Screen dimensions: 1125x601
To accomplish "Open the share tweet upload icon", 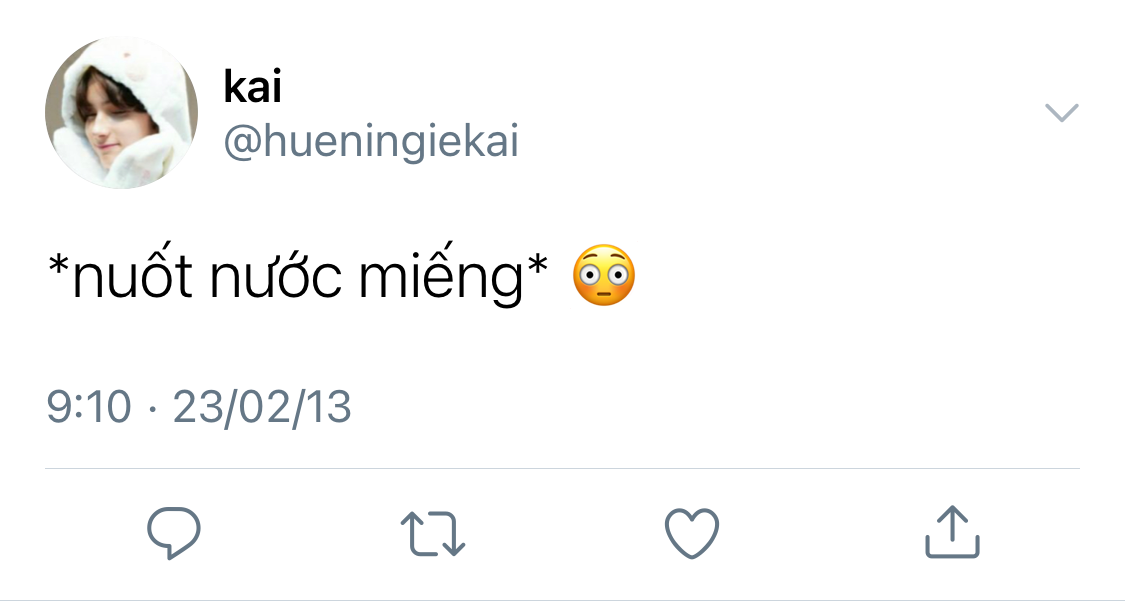I will pyautogui.click(x=952, y=531).
